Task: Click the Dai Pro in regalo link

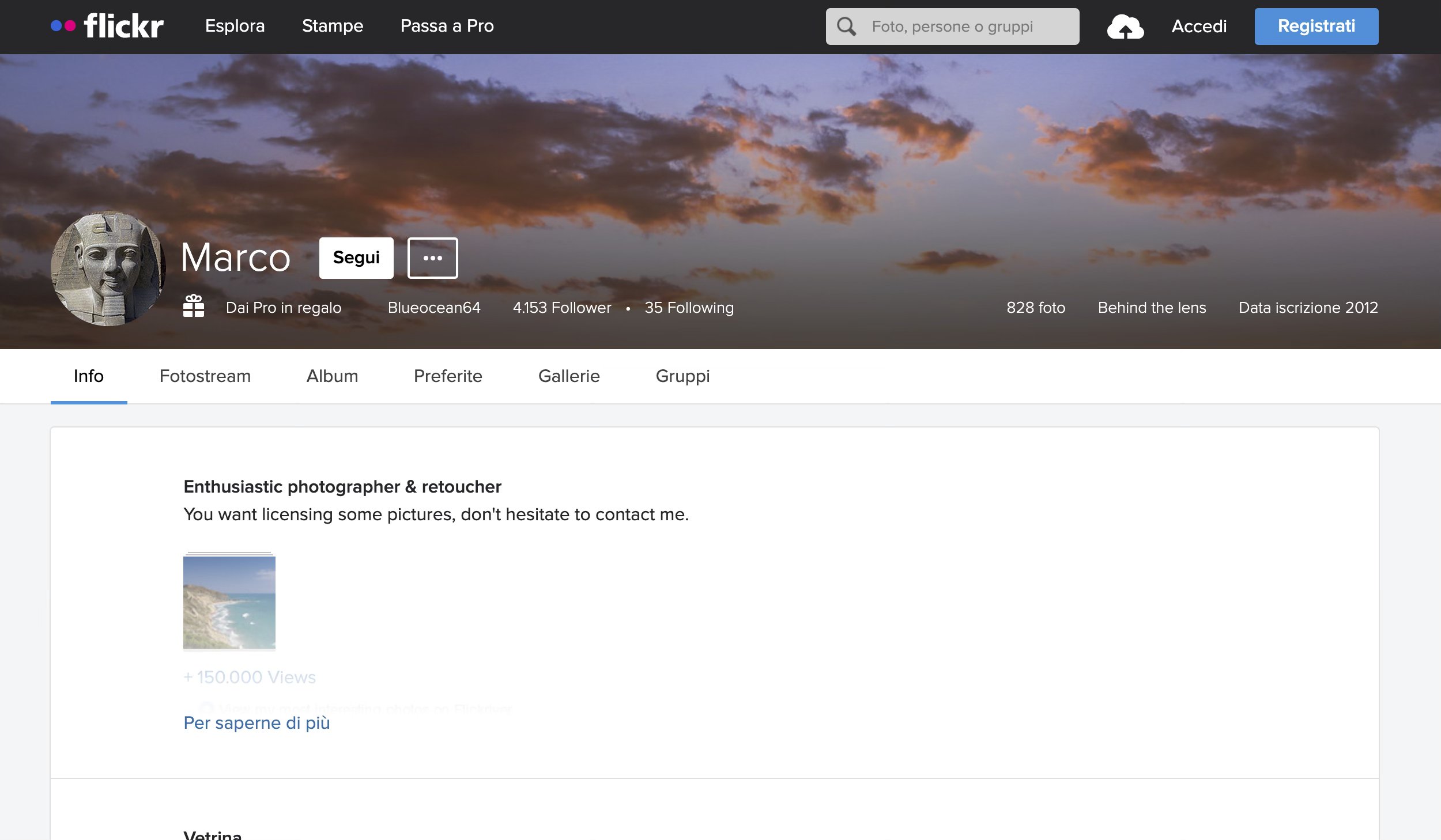Action: click(283, 308)
